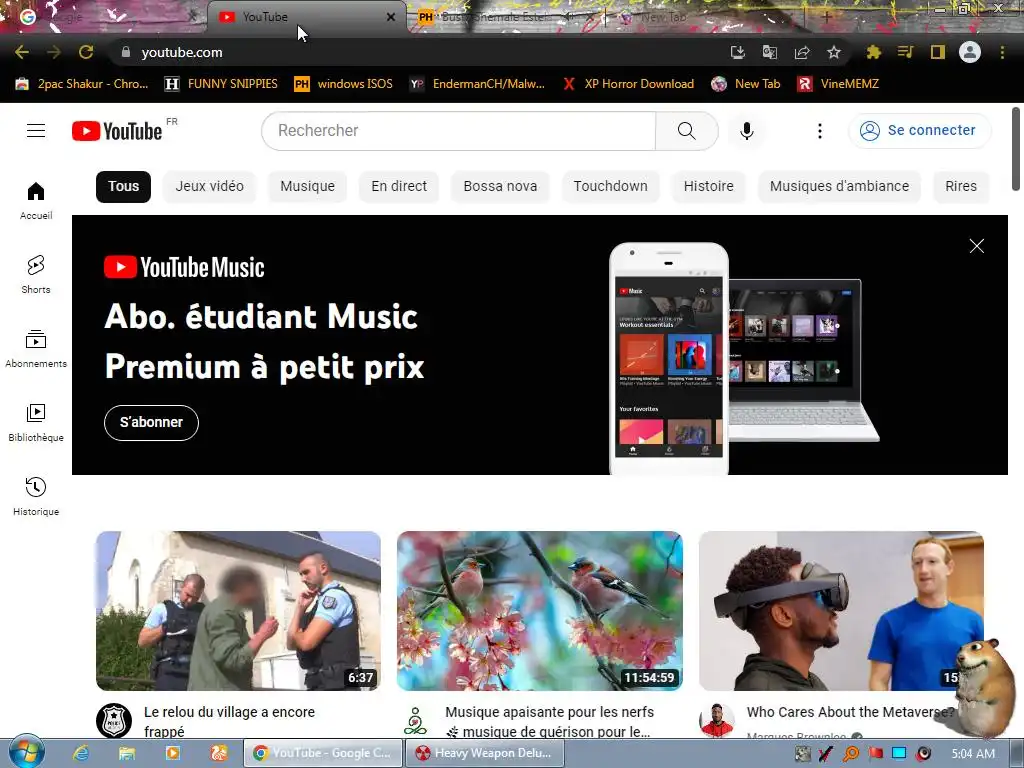Click the youtube.com address bar
The height and width of the screenshot is (768, 1024).
[418, 52]
